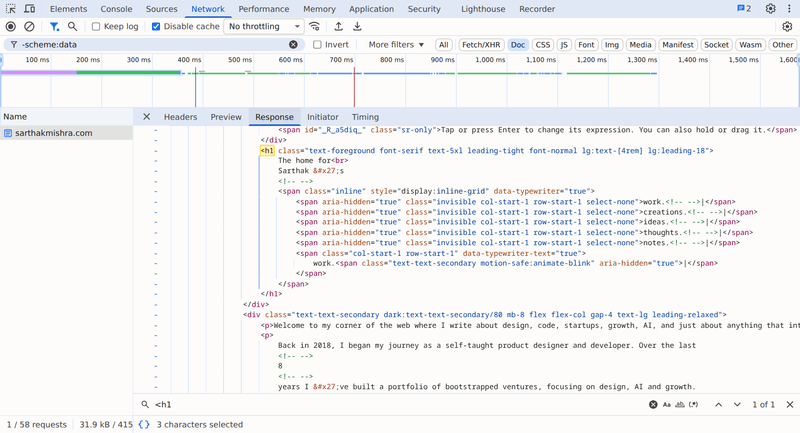Close the request details pane

point(146,117)
